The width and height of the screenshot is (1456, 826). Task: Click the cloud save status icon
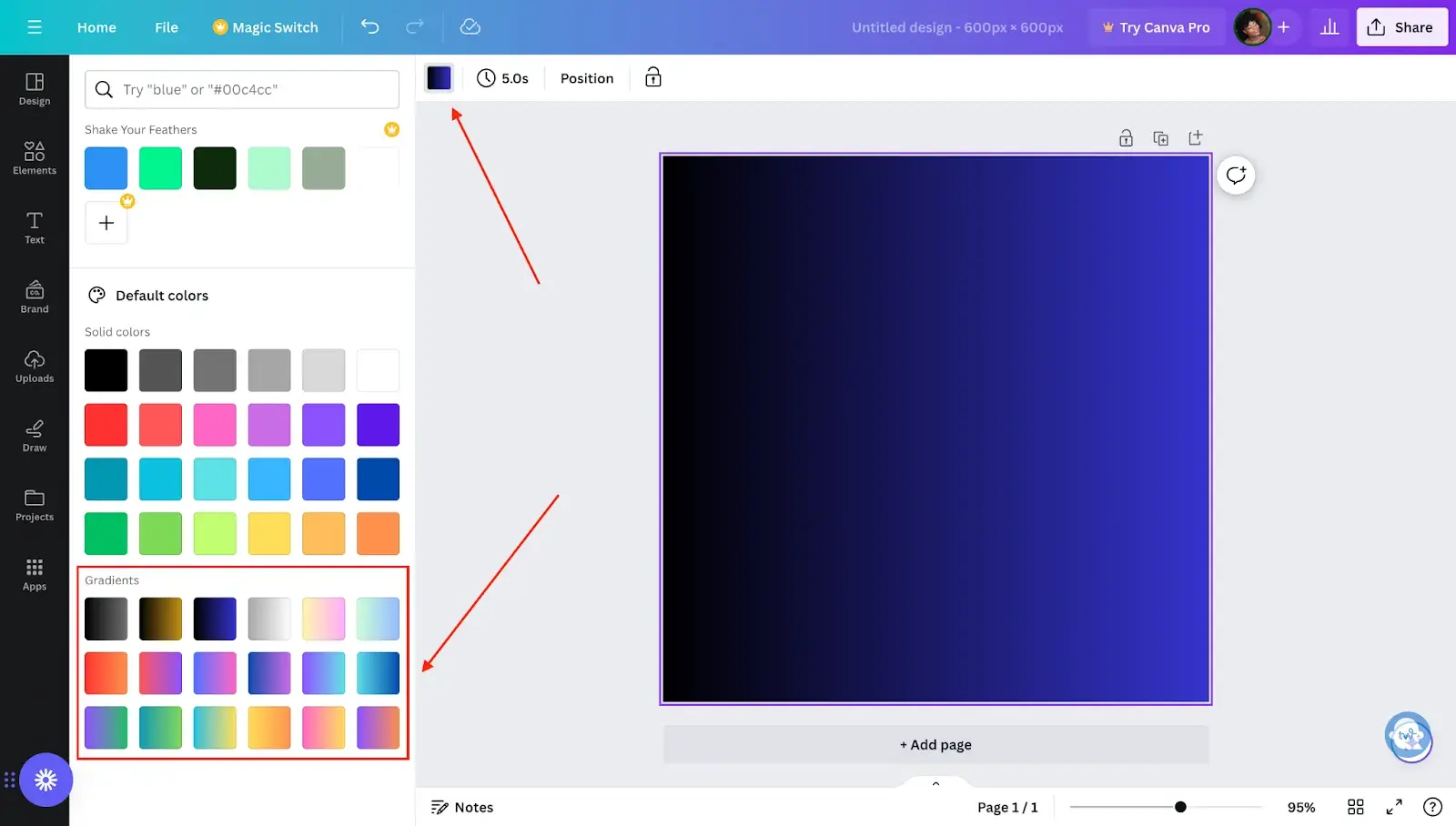coord(470,27)
